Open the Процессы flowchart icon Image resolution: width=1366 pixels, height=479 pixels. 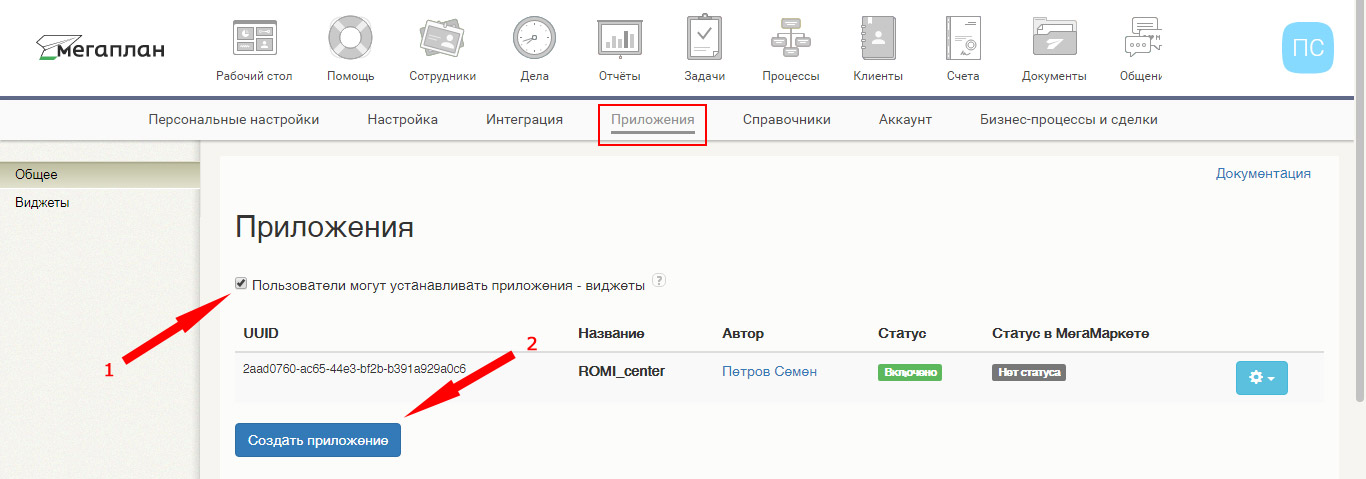point(790,39)
